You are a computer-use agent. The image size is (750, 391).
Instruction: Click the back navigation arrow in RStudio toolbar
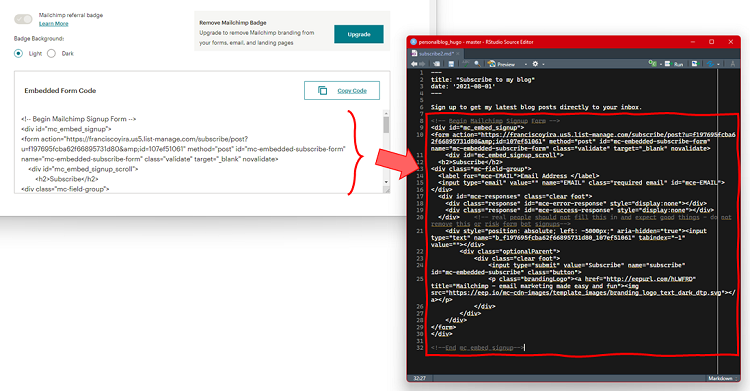[x=414, y=64]
